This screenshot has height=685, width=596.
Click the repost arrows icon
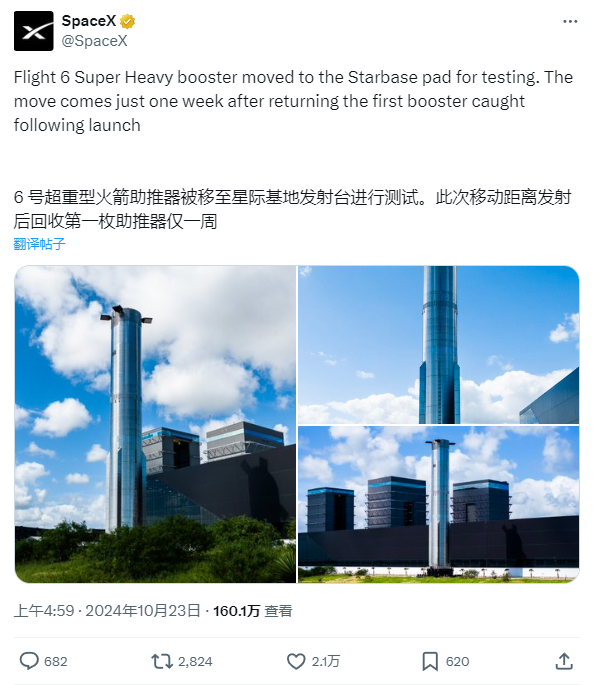(x=162, y=661)
